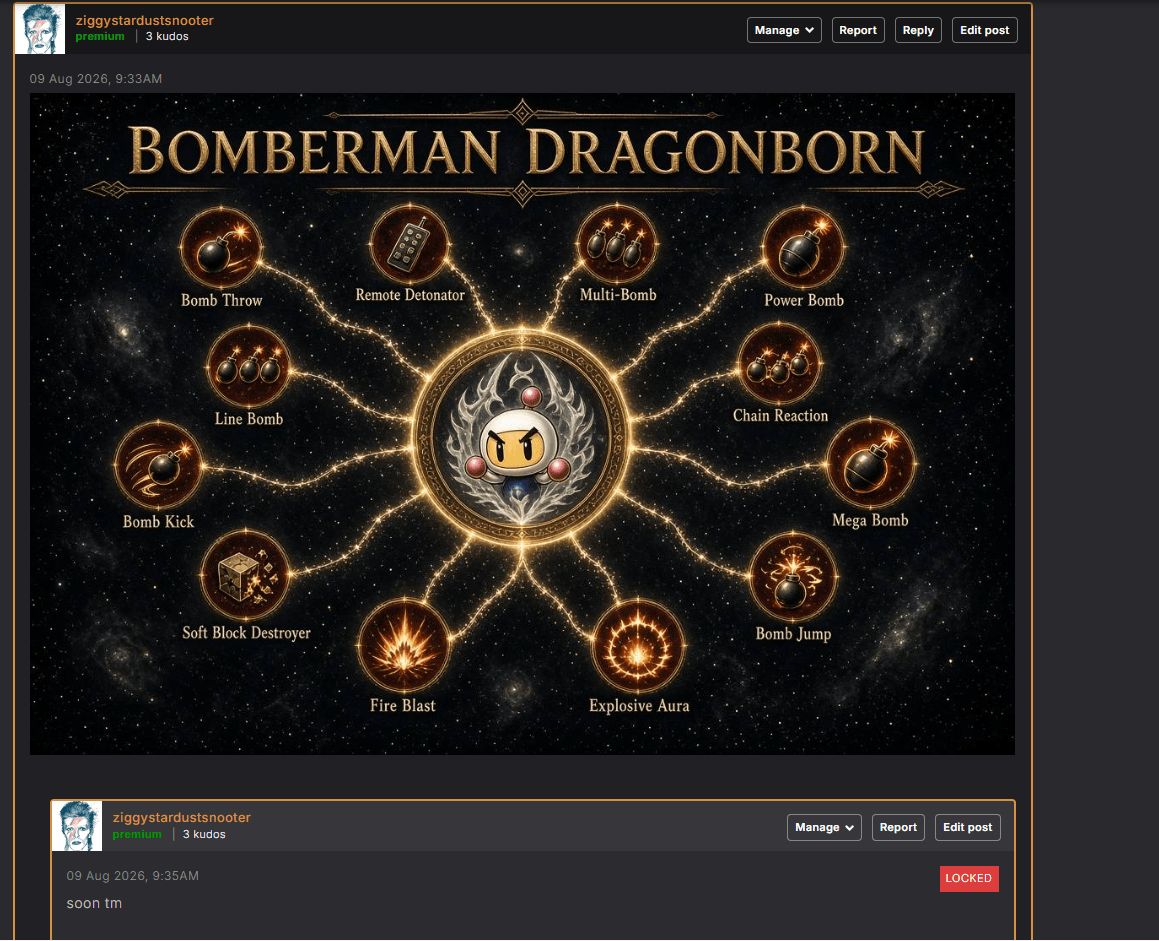Click the 'Soft Block Destroyer' label text
1159x941 pixels.
(x=246, y=633)
